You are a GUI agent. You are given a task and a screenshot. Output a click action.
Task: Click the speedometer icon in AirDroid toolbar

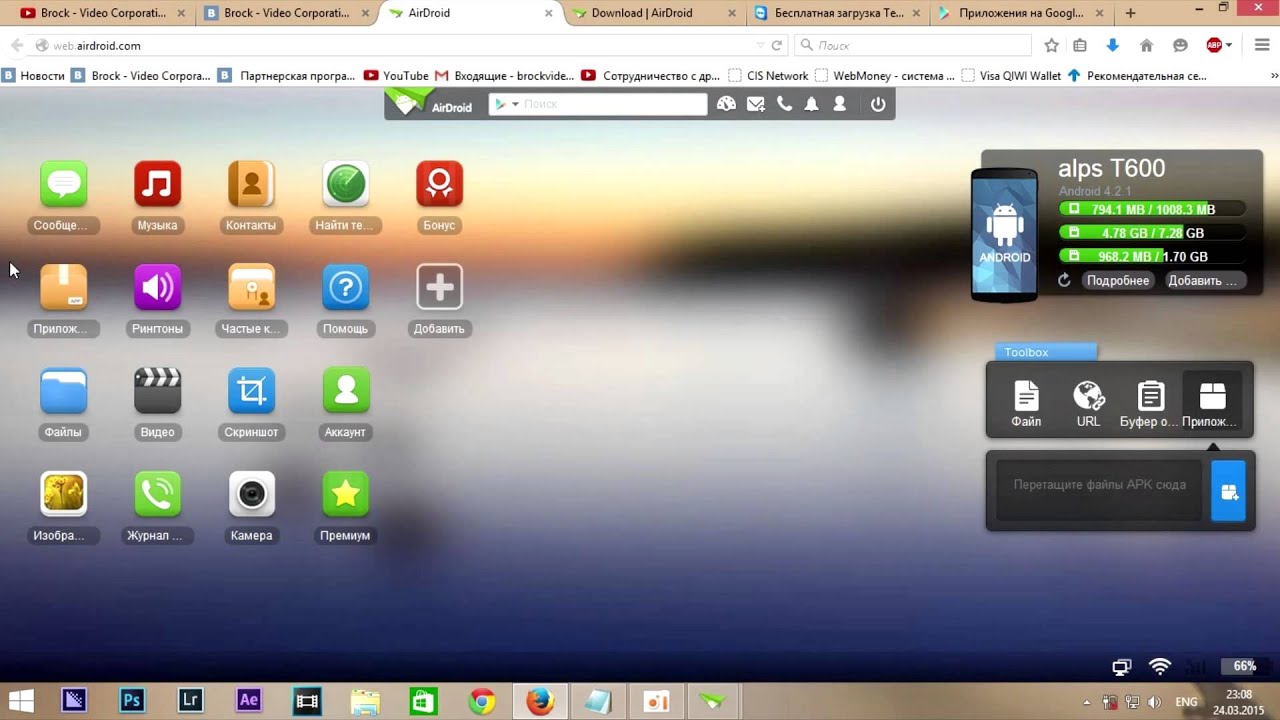pyautogui.click(x=727, y=104)
